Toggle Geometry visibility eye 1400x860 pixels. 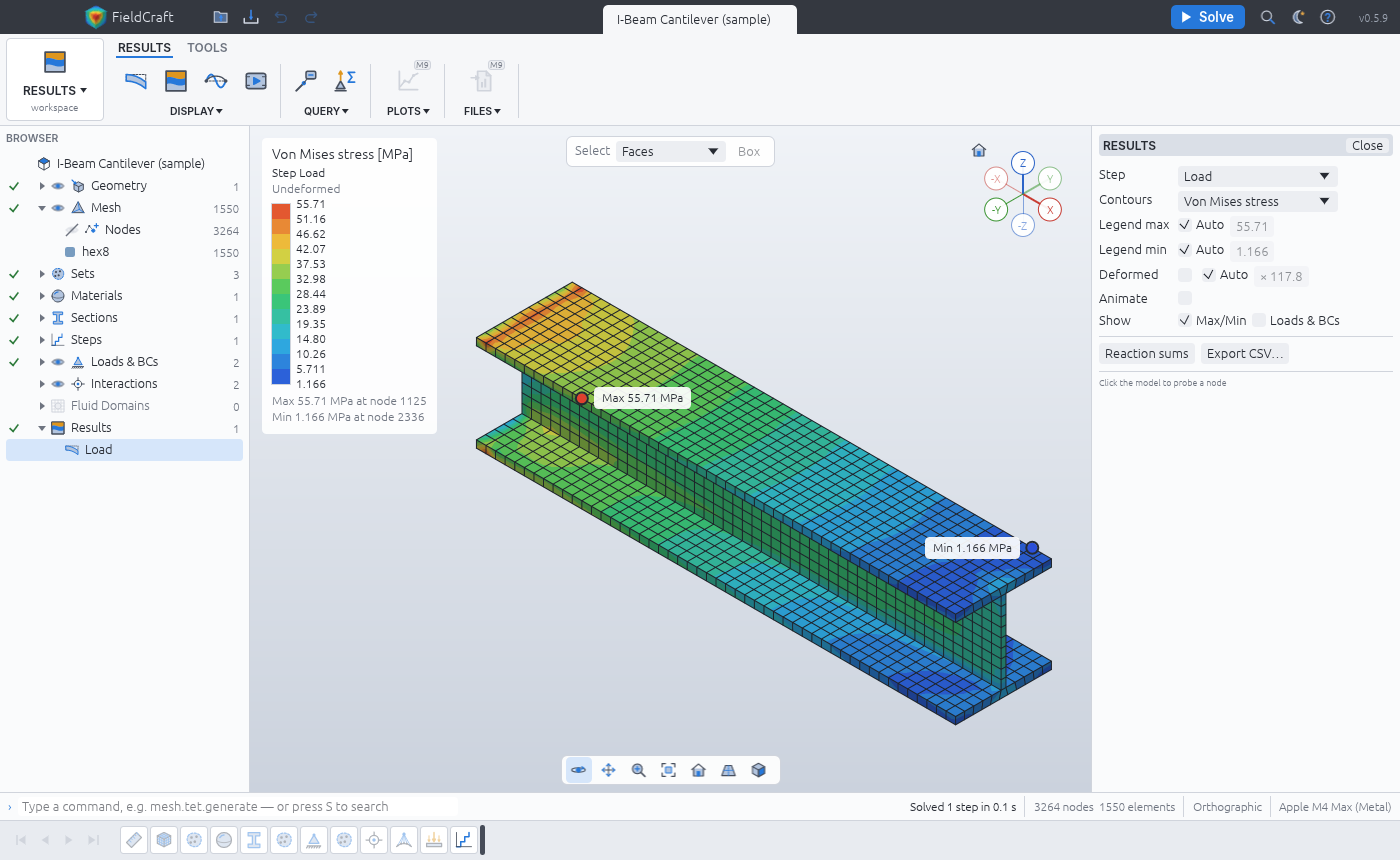pyautogui.click(x=58, y=186)
